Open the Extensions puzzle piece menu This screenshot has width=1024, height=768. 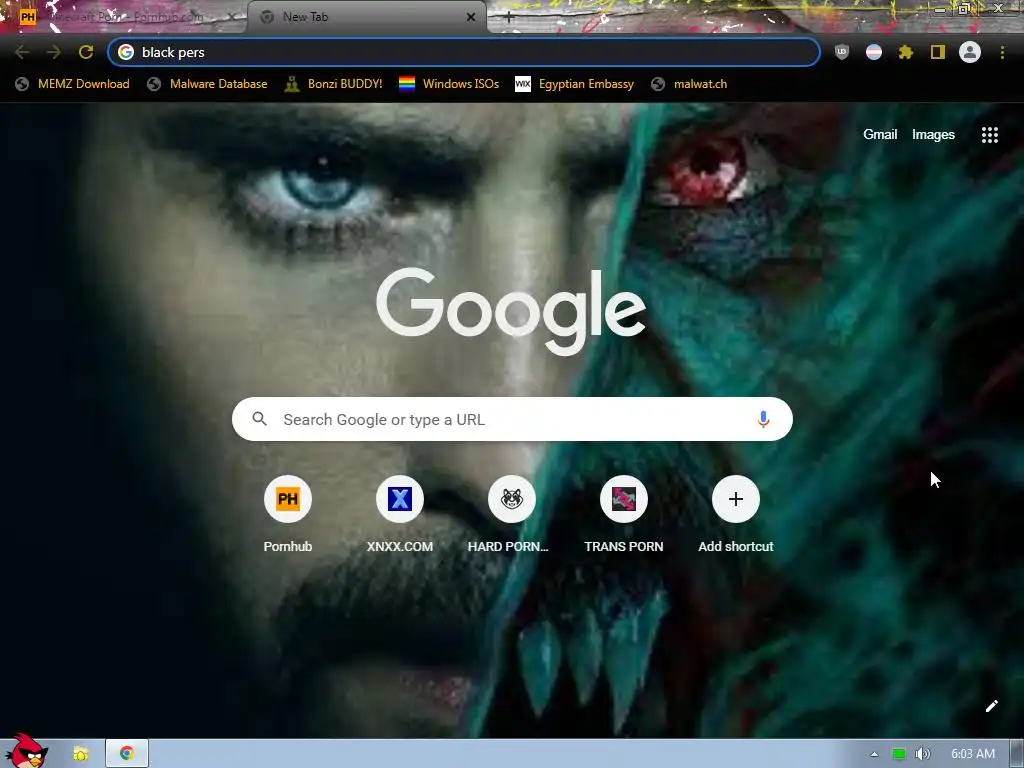click(x=906, y=52)
